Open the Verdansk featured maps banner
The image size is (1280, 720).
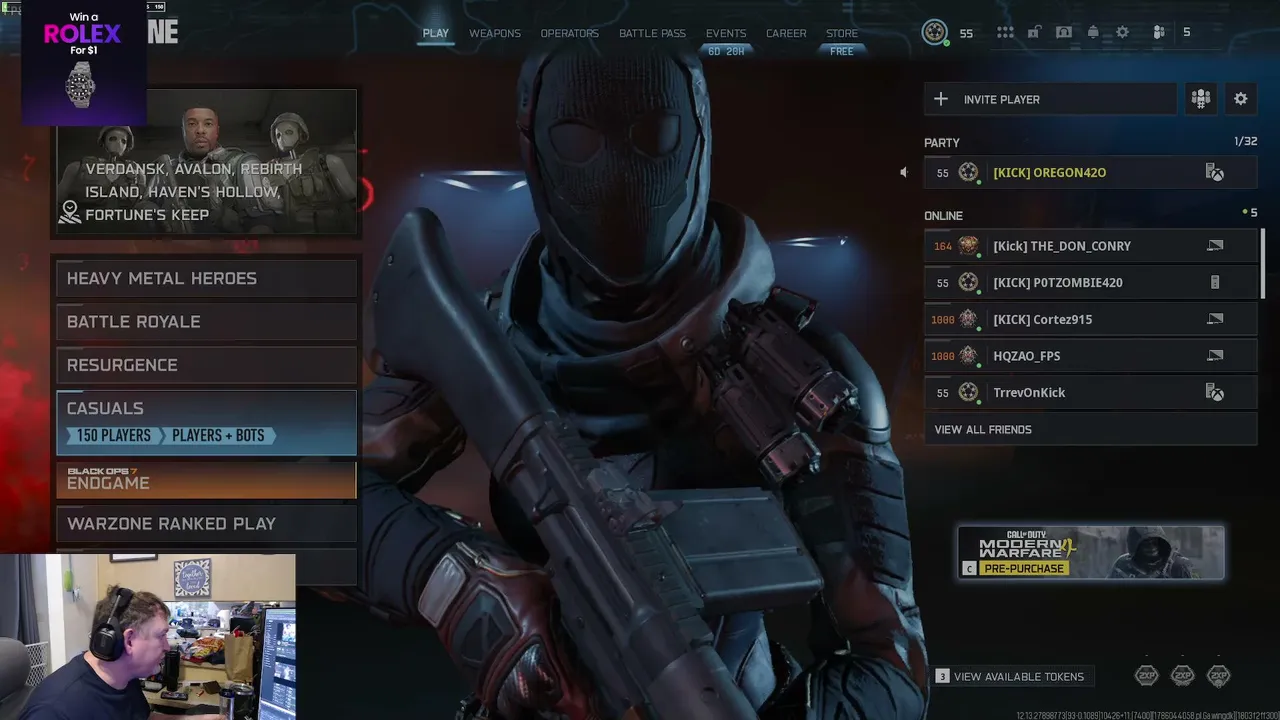206,162
